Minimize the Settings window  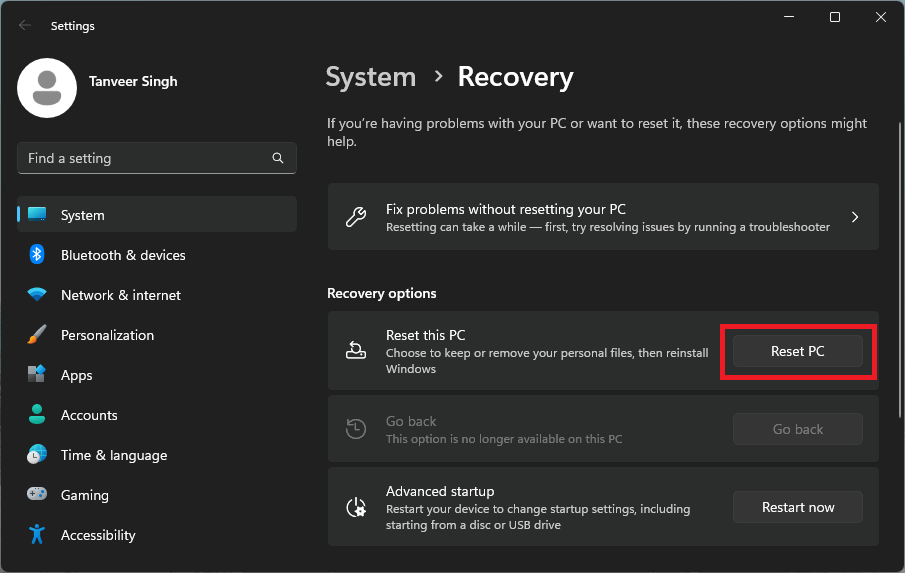(x=789, y=17)
